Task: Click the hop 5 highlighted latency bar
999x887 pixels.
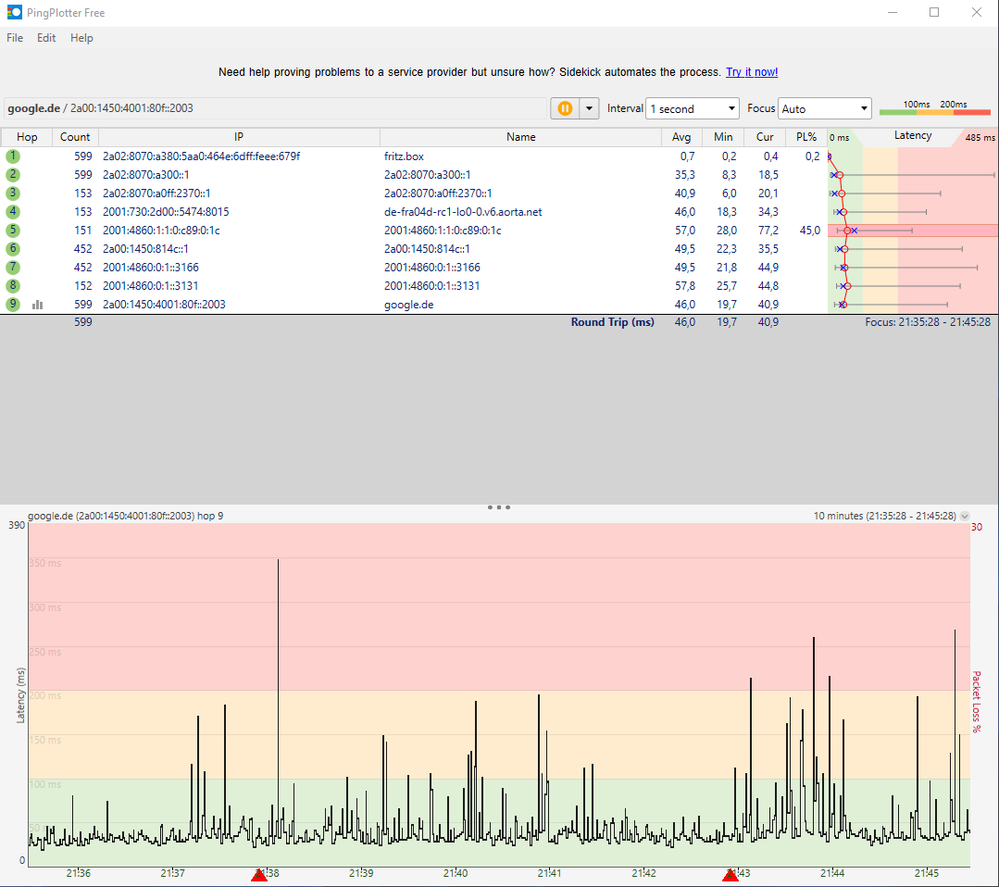Action: coord(912,230)
